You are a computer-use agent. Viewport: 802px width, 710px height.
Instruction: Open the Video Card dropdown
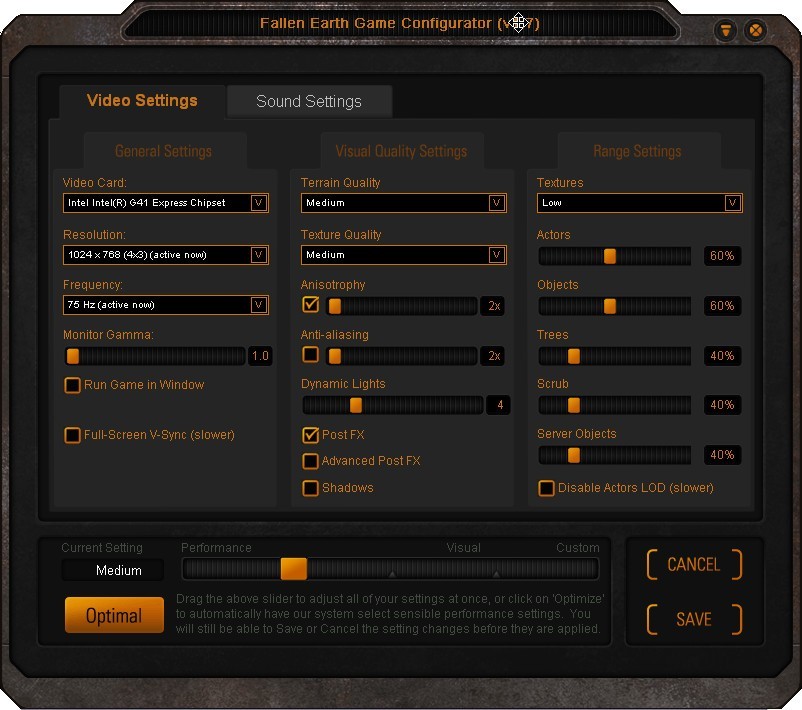pos(166,203)
